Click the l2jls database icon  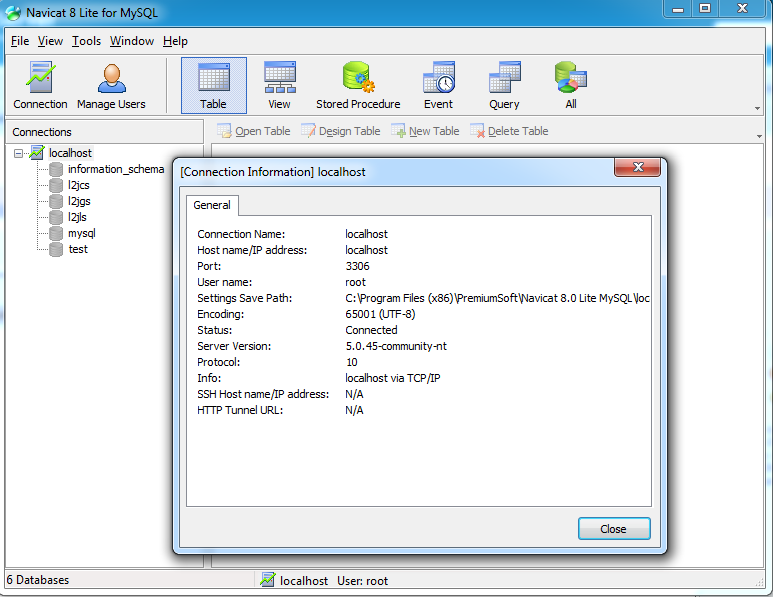56,217
